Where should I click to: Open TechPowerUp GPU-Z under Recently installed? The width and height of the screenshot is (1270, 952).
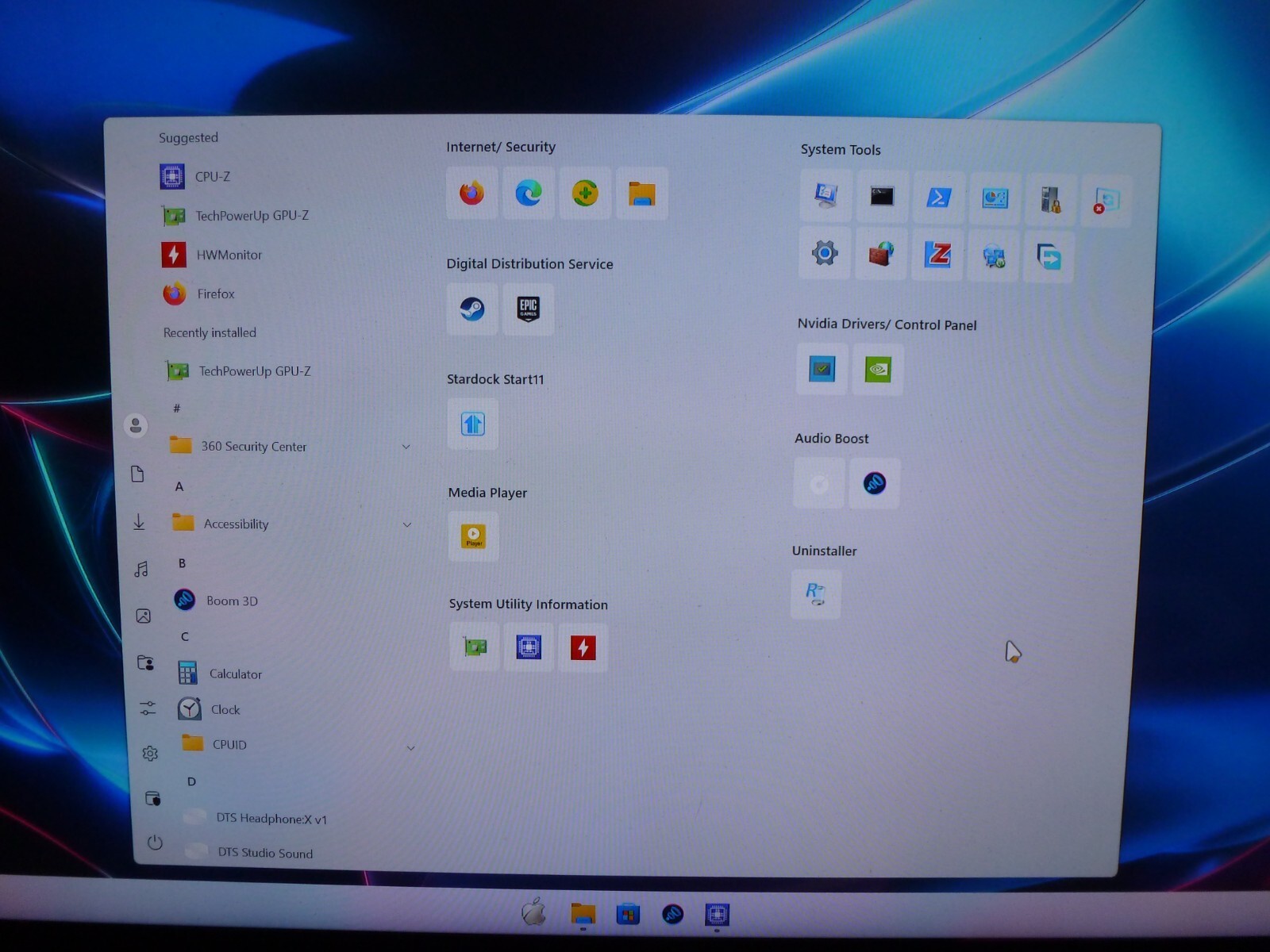tap(238, 370)
